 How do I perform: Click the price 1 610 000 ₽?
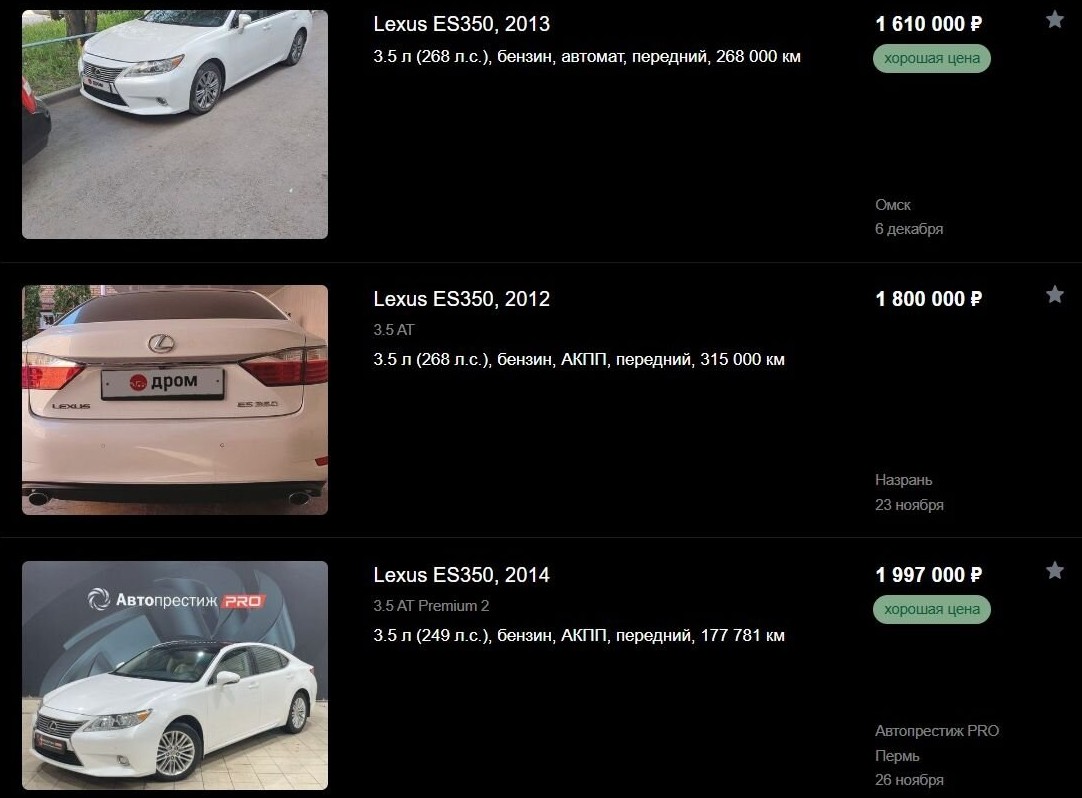click(x=928, y=24)
